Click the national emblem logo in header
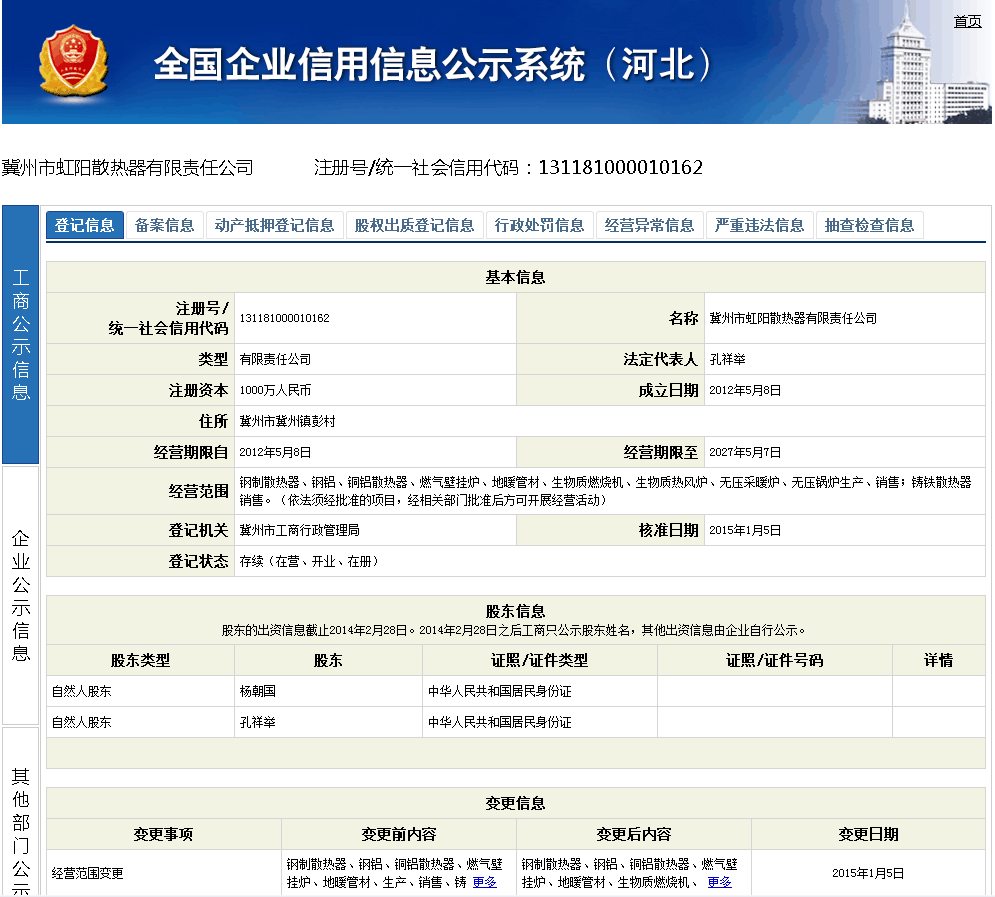 pyautogui.click(x=73, y=62)
